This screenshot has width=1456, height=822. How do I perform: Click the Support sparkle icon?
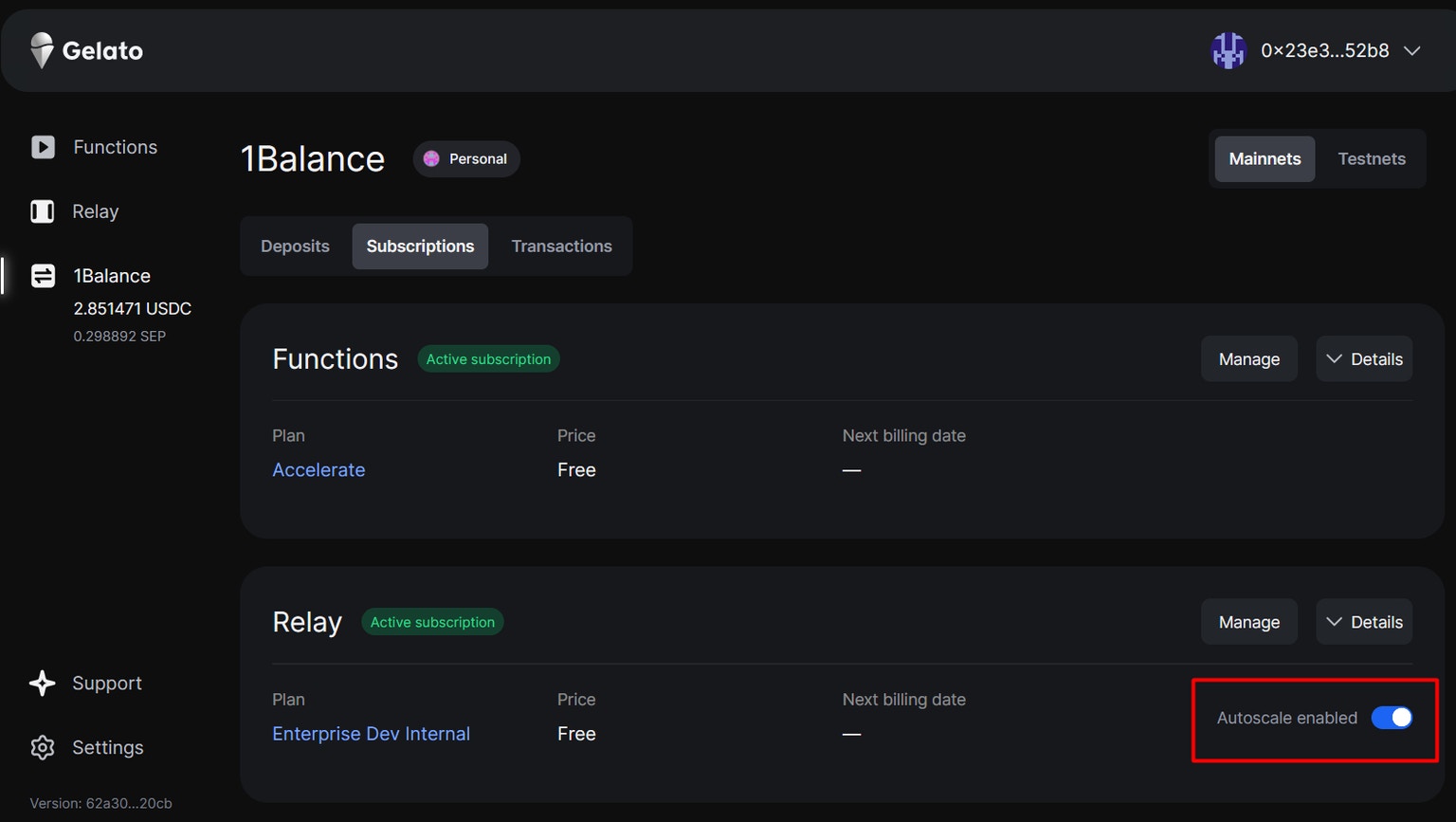[43, 683]
